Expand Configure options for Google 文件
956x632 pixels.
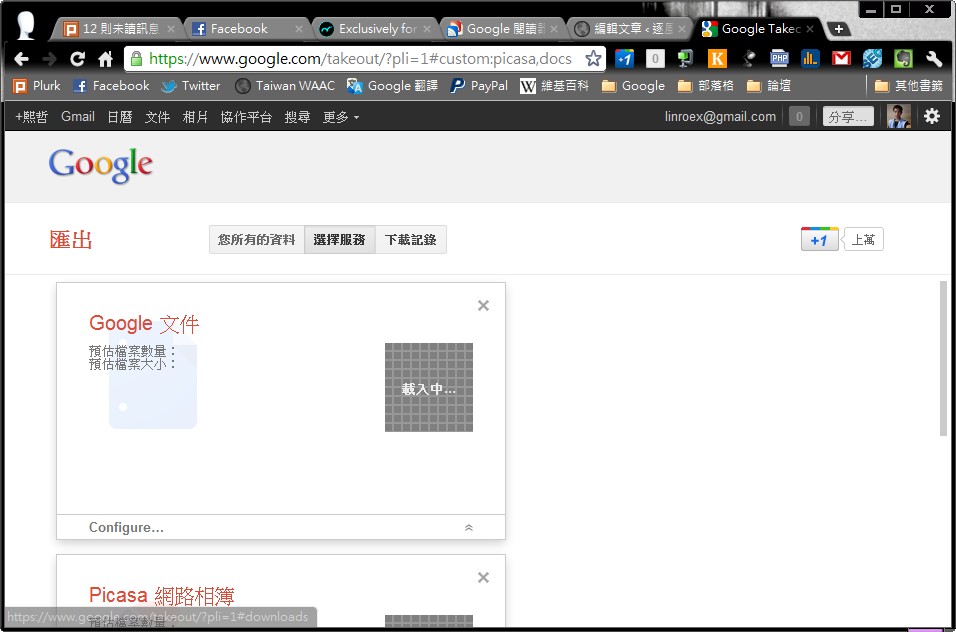(126, 527)
